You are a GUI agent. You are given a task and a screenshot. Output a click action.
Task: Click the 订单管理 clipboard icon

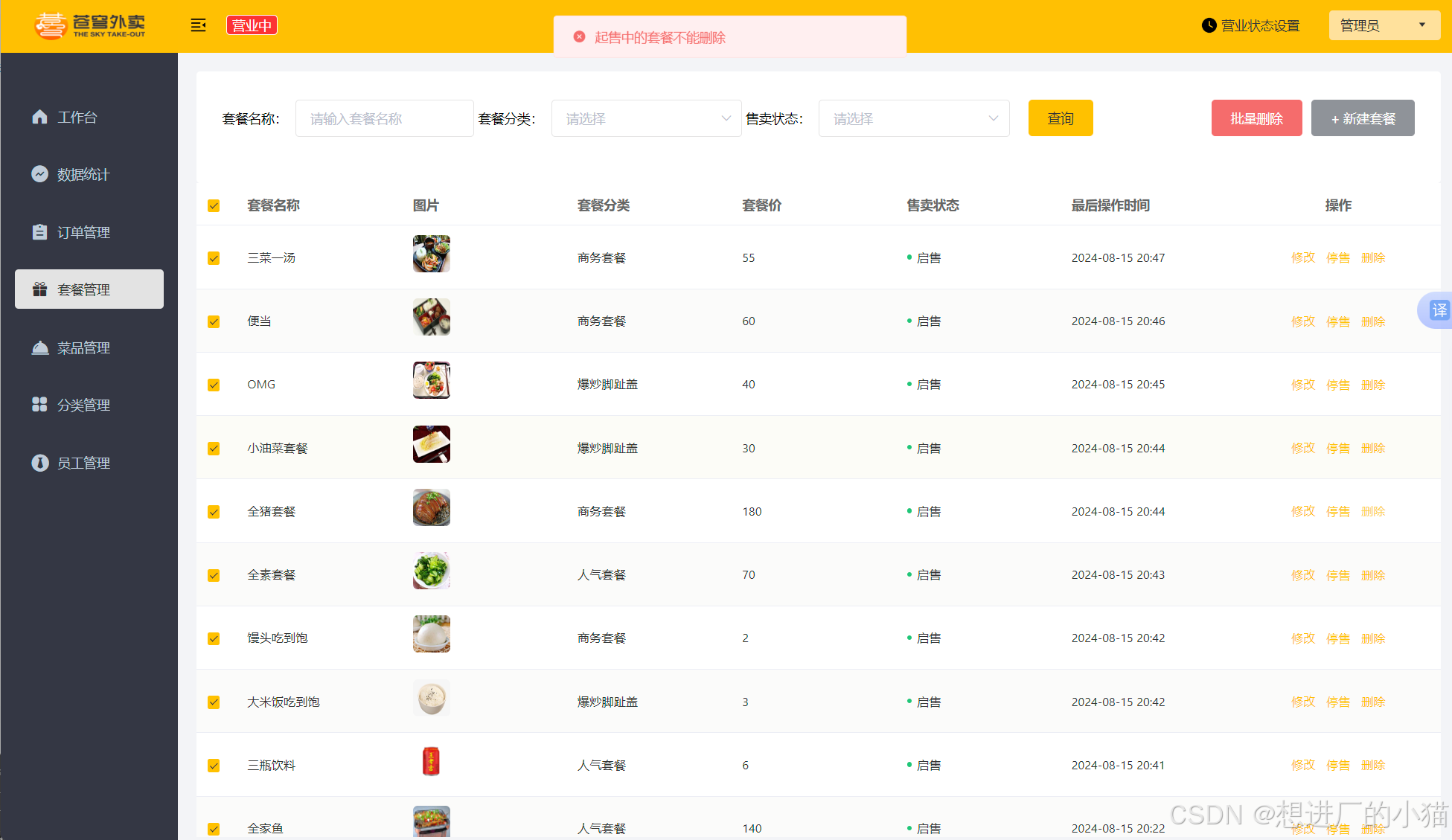click(40, 232)
